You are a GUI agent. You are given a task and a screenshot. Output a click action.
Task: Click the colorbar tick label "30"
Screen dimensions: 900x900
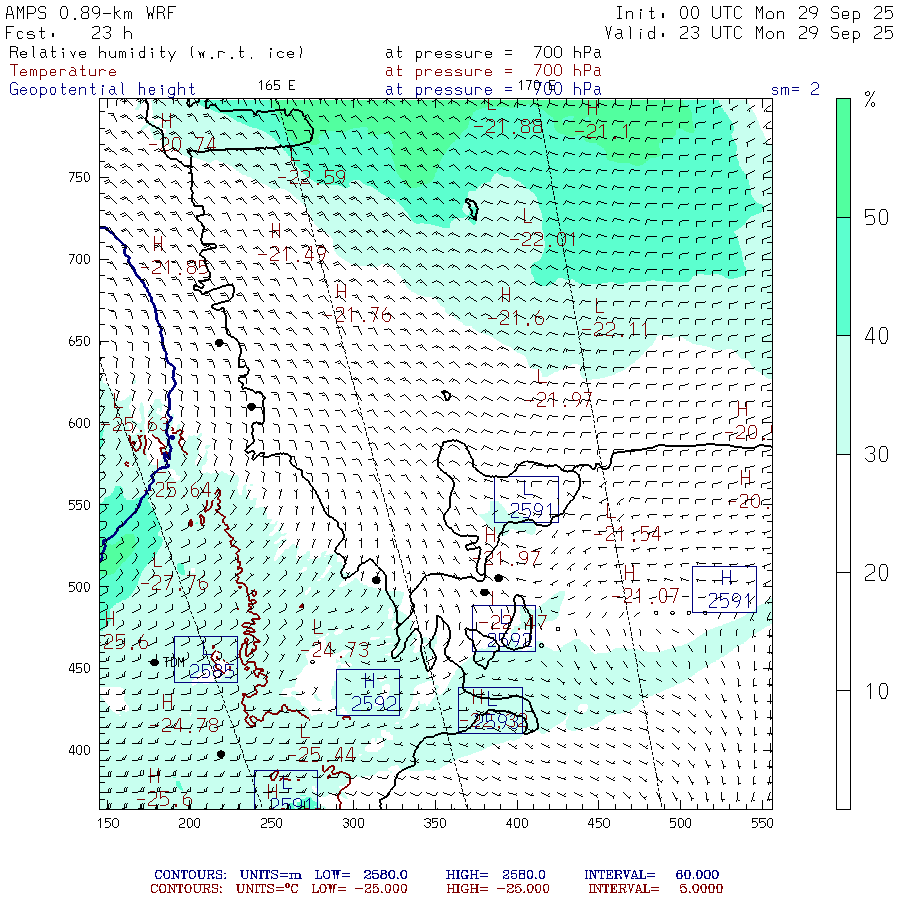tap(876, 455)
